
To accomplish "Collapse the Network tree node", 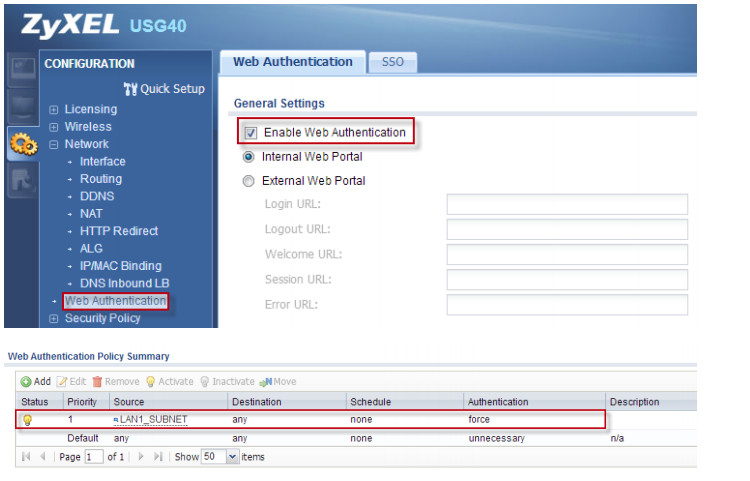I will [x=54, y=145].
